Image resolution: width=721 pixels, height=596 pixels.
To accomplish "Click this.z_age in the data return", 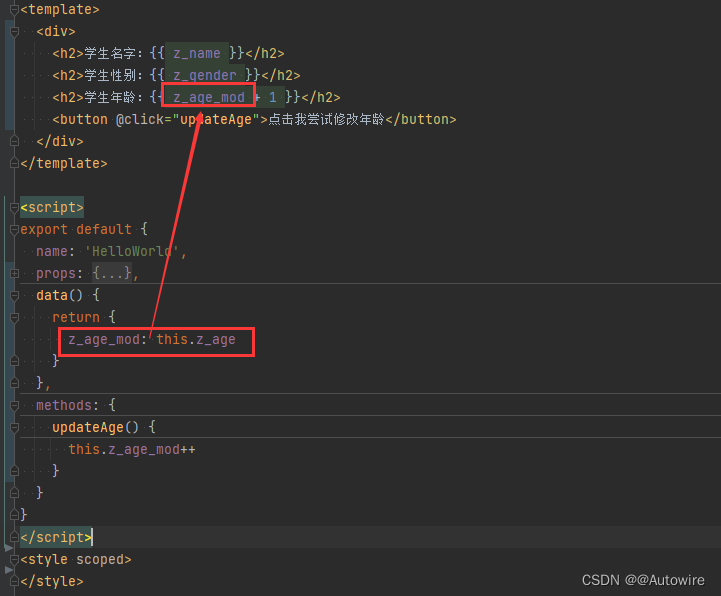I will click(x=196, y=339).
